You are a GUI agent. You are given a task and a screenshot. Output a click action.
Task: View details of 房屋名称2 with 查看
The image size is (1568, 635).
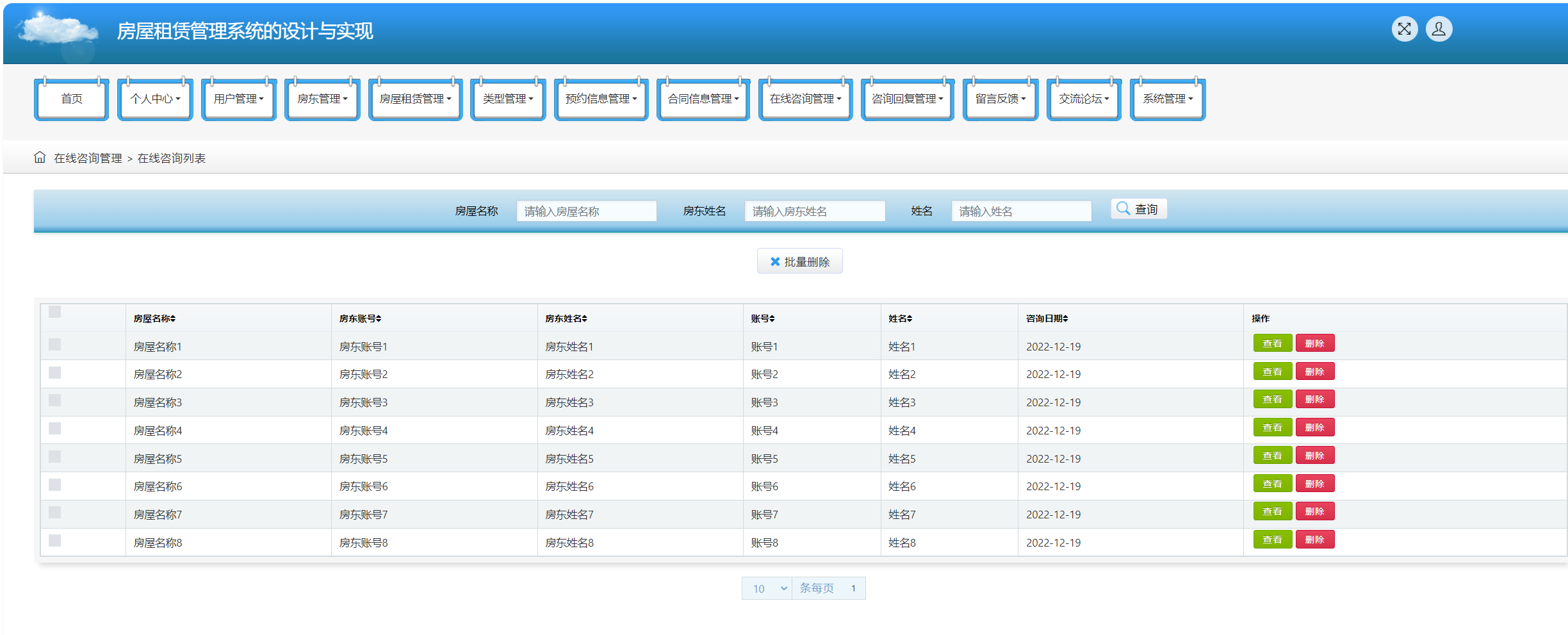[x=1272, y=372]
